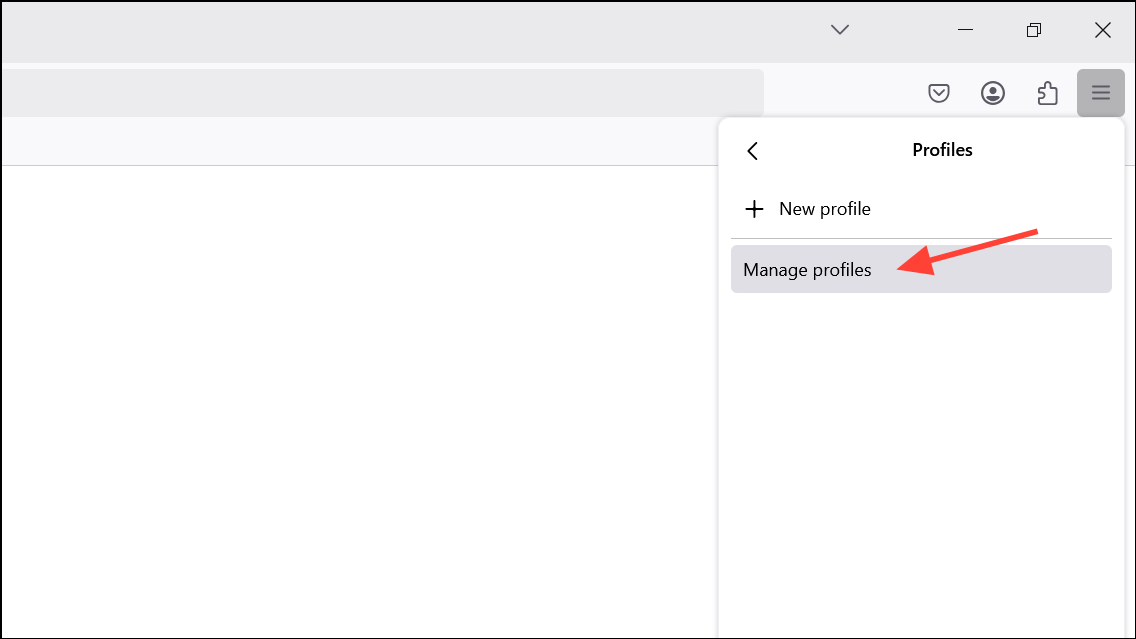The height and width of the screenshot is (639, 1136).
Task: Open the Firefox account avatar menu
Action: pyautogui.click(x=993, y=93)
